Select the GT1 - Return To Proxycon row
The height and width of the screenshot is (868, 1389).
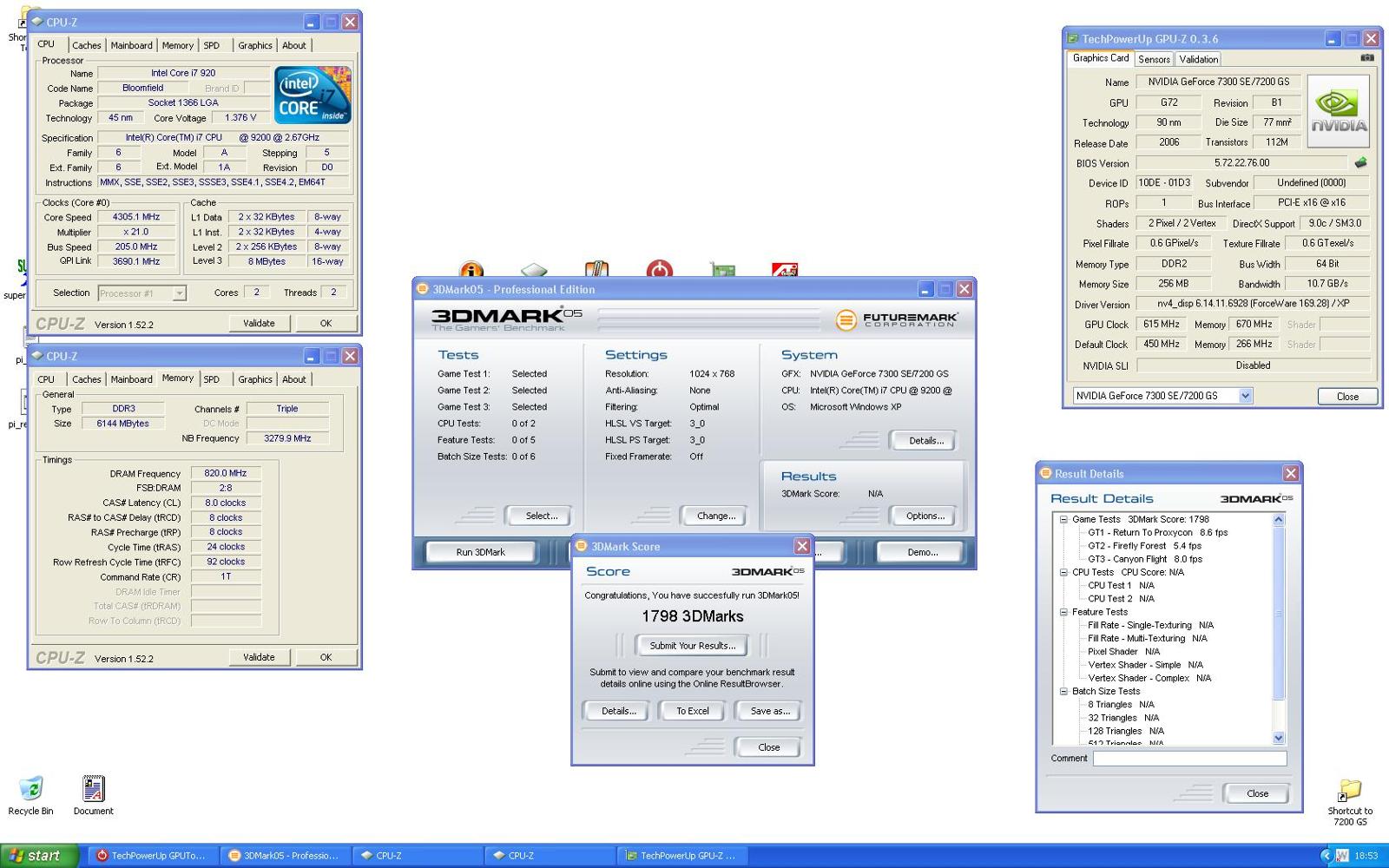pos(1157,533)
